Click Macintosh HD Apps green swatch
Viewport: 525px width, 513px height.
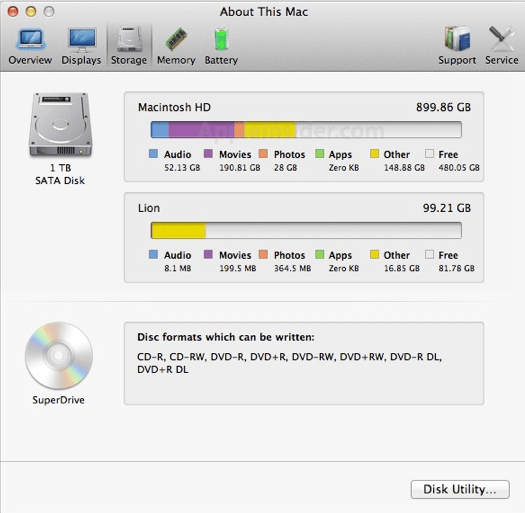(320, 154)
